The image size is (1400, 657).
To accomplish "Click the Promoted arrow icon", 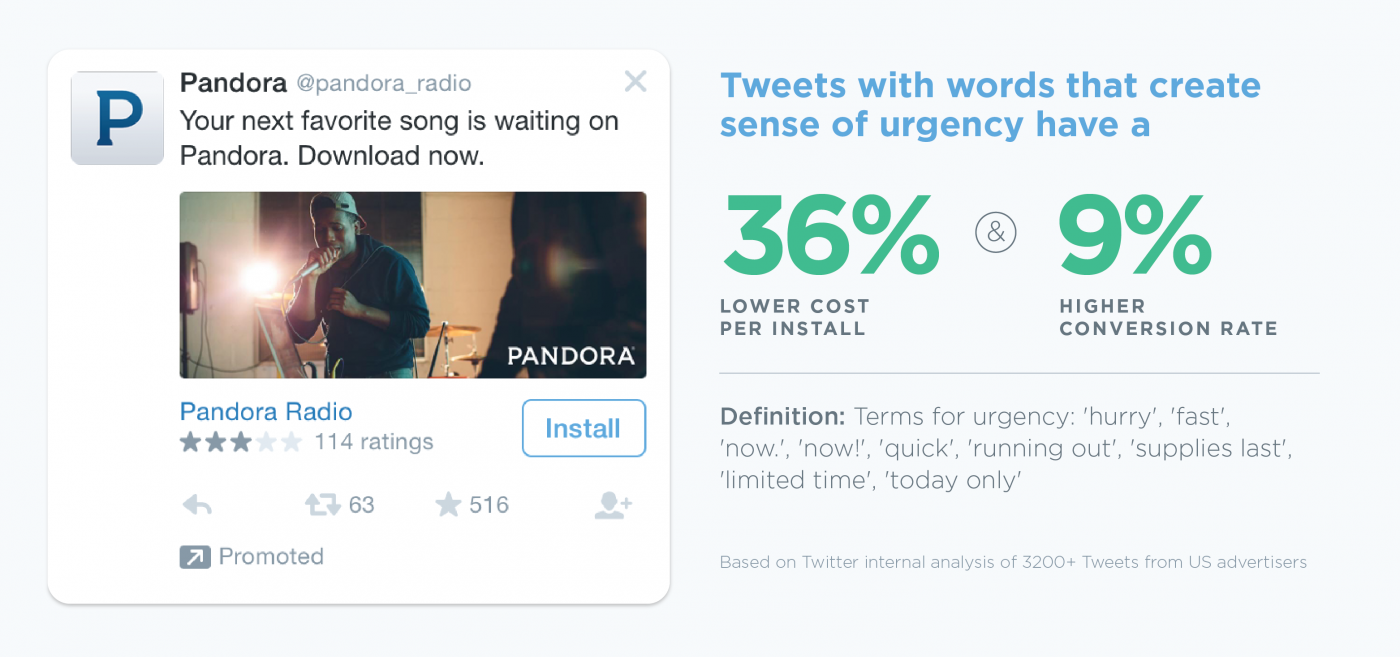I will pyautogui.click(x=195, y=557).
